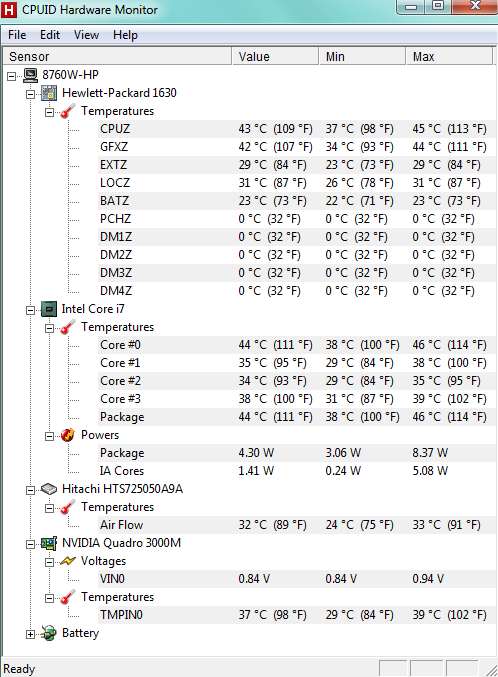Collapse the 8760W-HP root node
The height and width of the screenshot is (677, 498).
click(12, 76)
